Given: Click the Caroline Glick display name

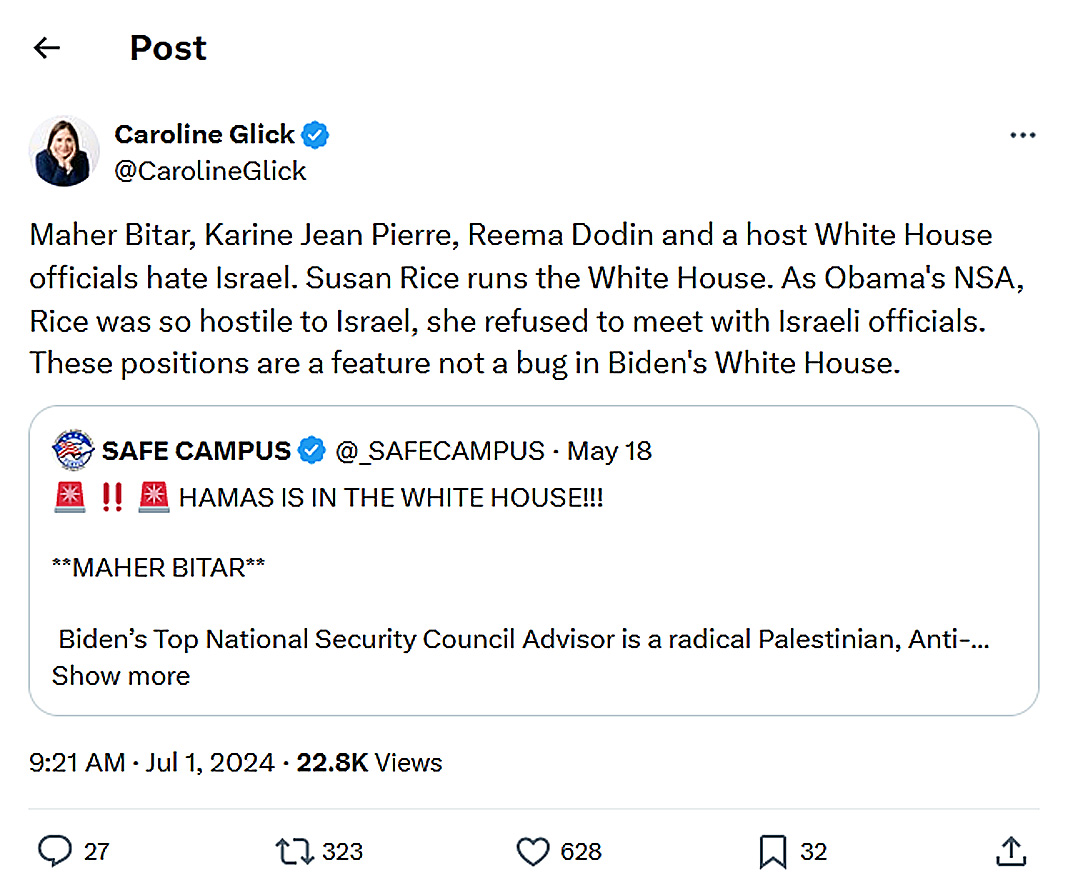Looking at the screenshot, I should tap(204, 134).
